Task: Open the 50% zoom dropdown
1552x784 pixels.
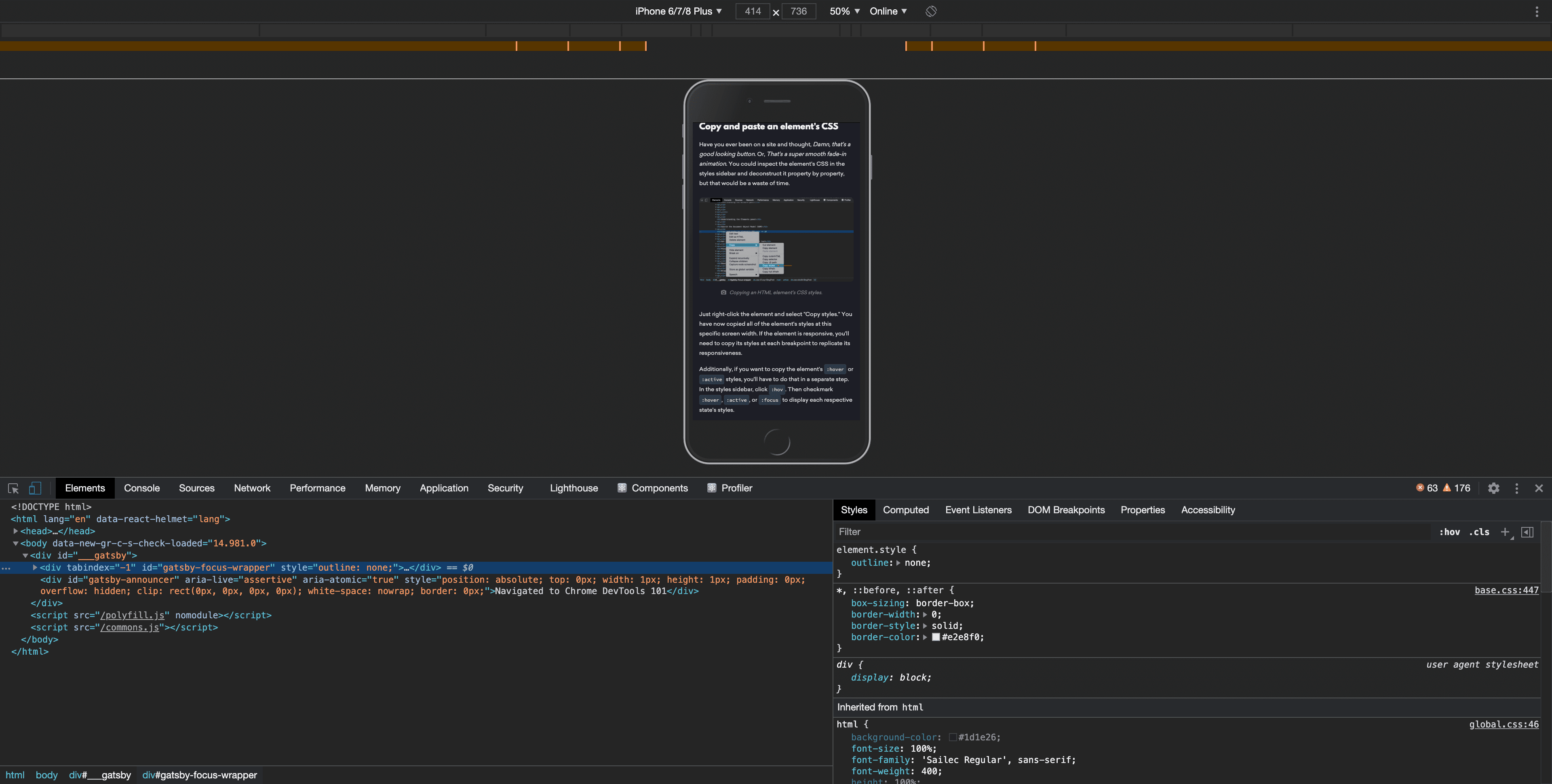Action: click(x=845, y=11)
